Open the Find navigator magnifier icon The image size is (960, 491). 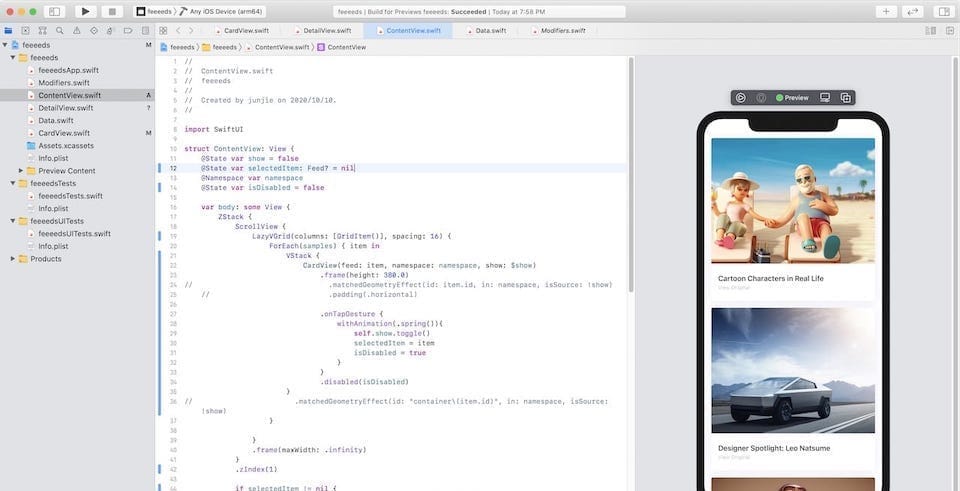pyautogui.click(x=59, y=31)
